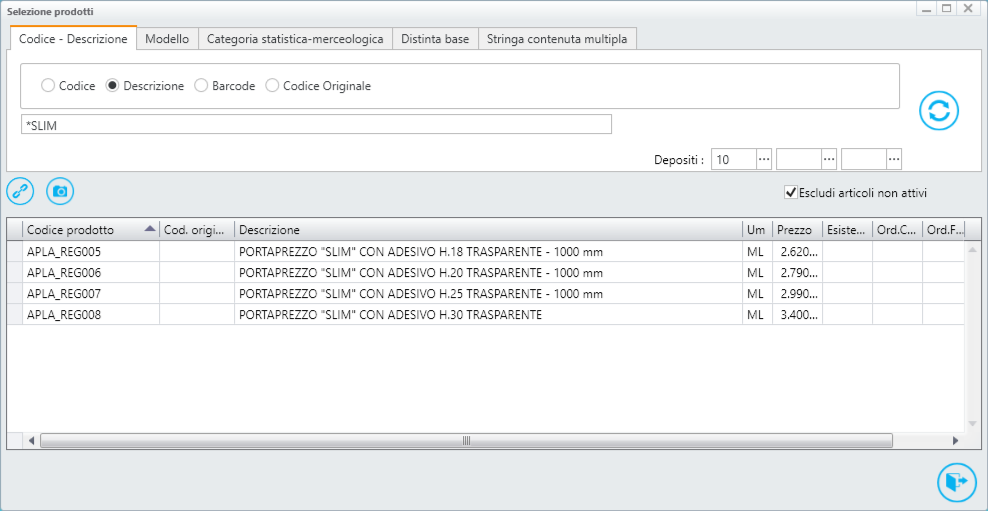
Task: Click the vertical scrollbar down arrow
Action: [972, 423]
